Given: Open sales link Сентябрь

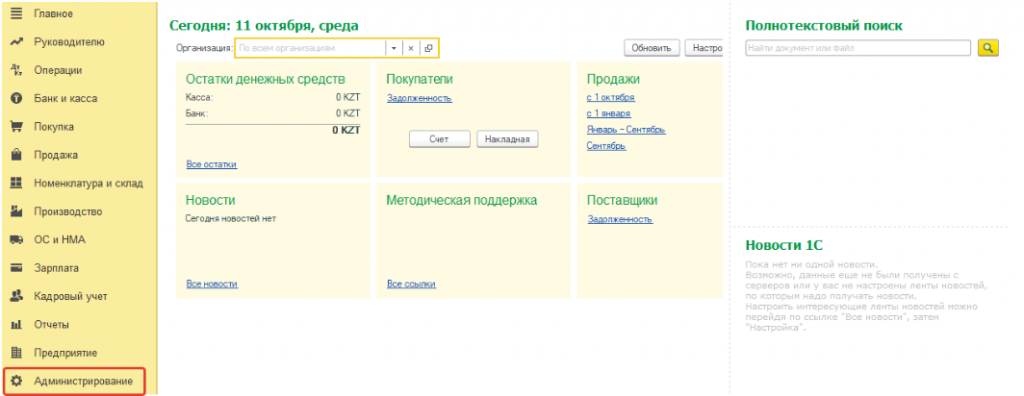Looking at the screenshot, I should coord(606,146).
